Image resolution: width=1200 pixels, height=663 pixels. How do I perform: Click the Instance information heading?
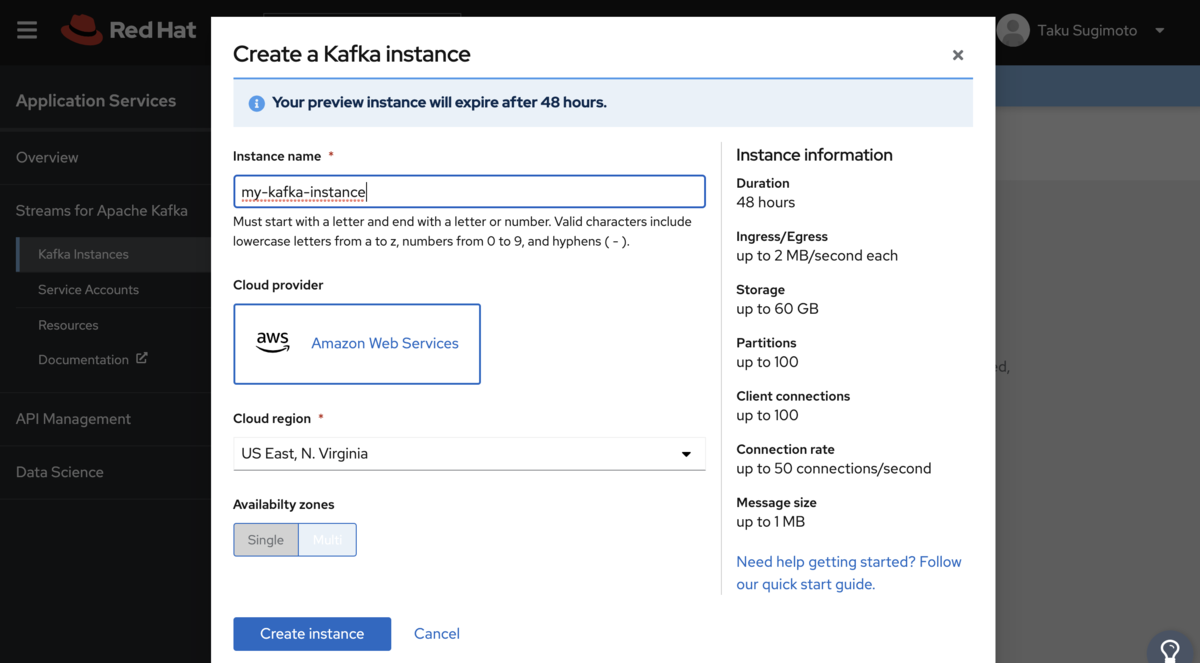tap(814, 155)
